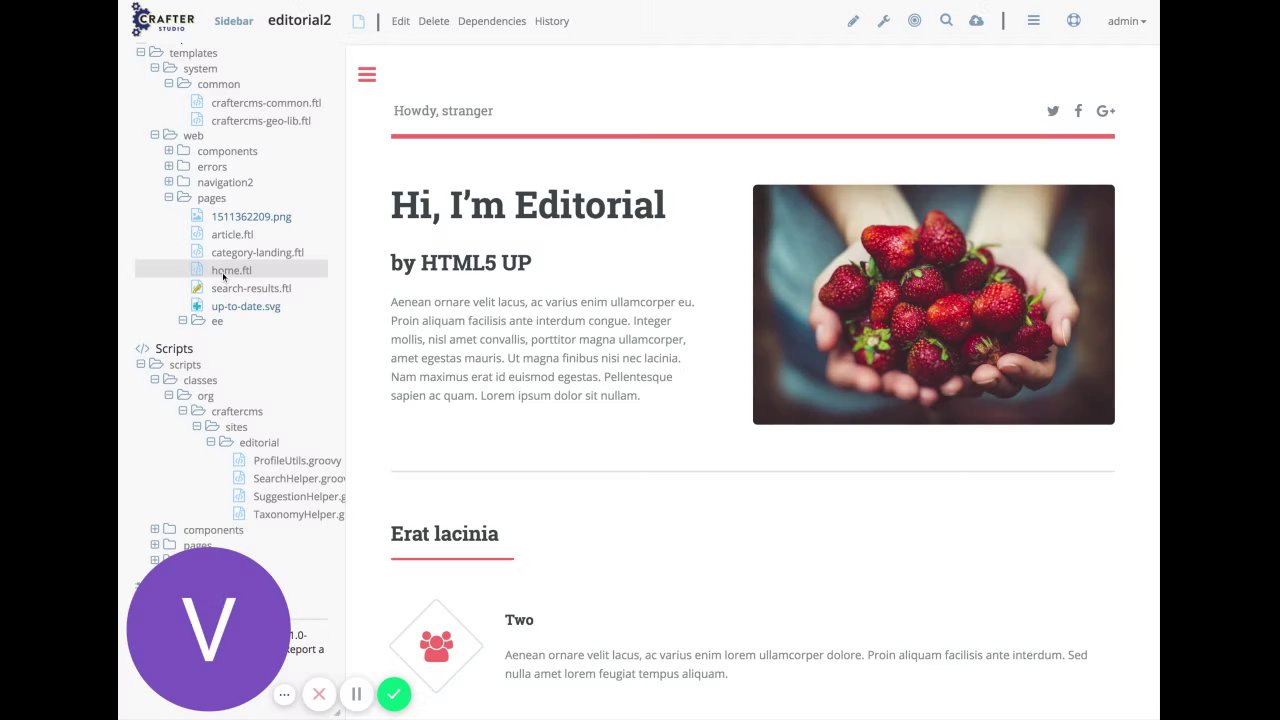Collapse the system folder
The image size is (1280, 720).
(155, 69)
